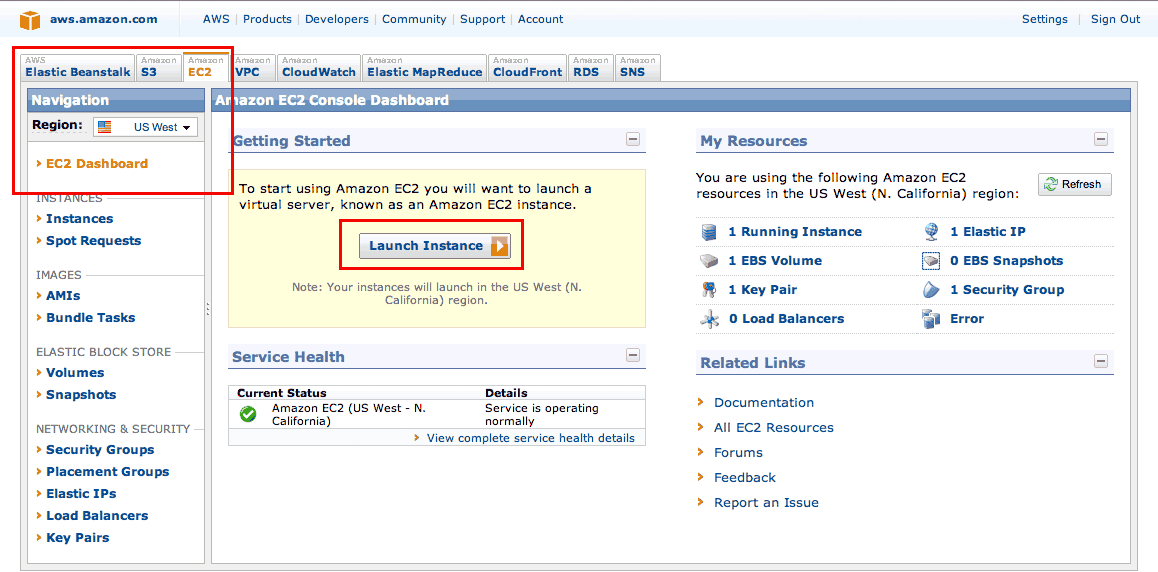
Task: Open Elastic IPs in navigation
Action: 81,494
